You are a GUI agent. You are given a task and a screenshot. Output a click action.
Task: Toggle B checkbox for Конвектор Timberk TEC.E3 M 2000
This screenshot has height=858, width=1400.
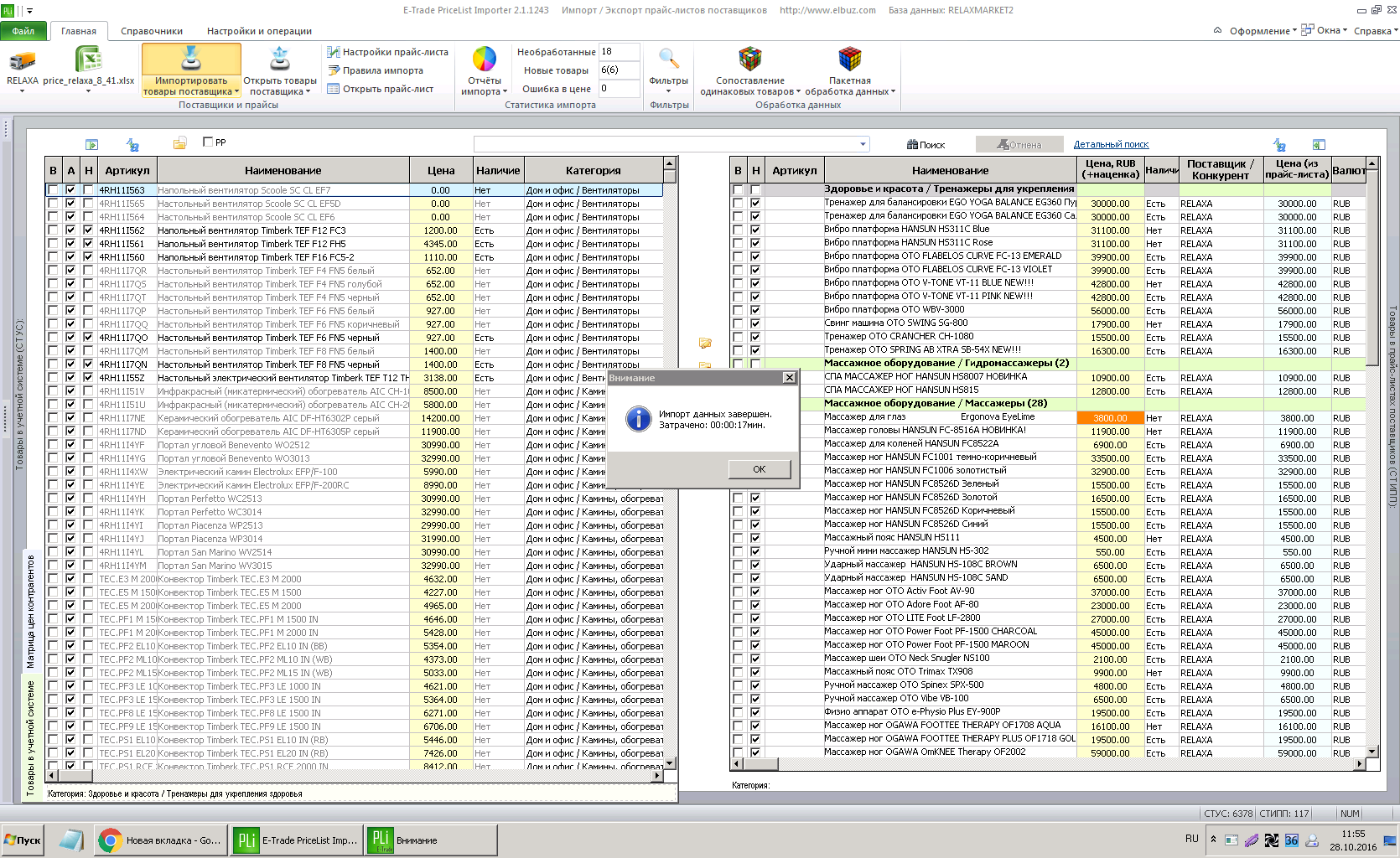53,579
